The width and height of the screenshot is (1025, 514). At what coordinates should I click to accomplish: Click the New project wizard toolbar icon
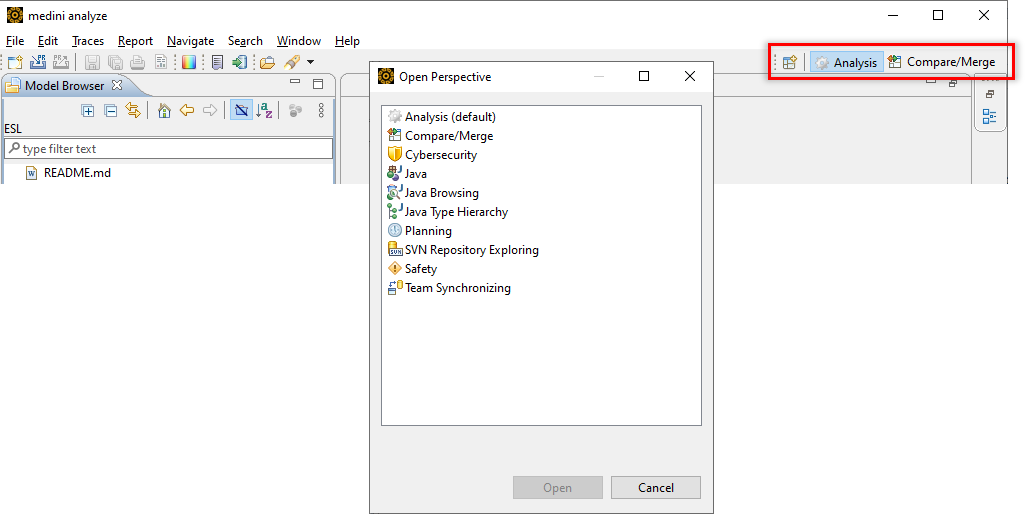[15, 62]
